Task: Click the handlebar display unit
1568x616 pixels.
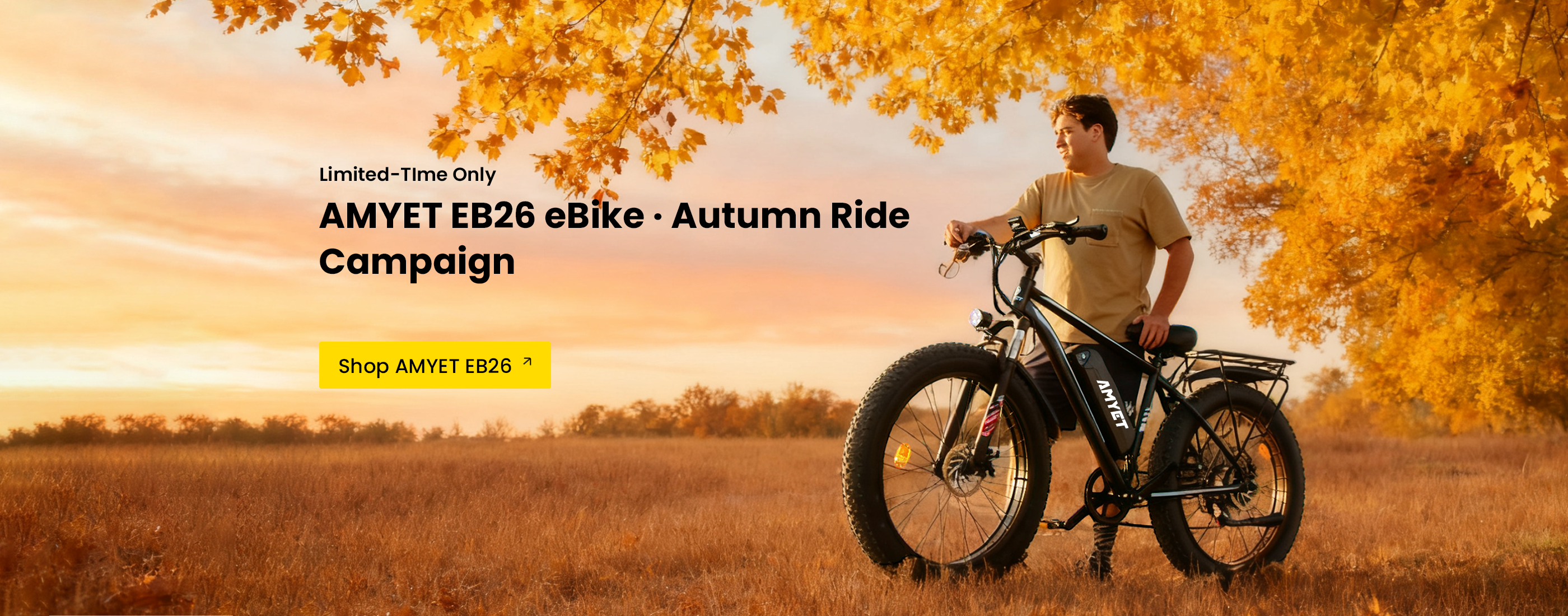Action: (1018, 224)
